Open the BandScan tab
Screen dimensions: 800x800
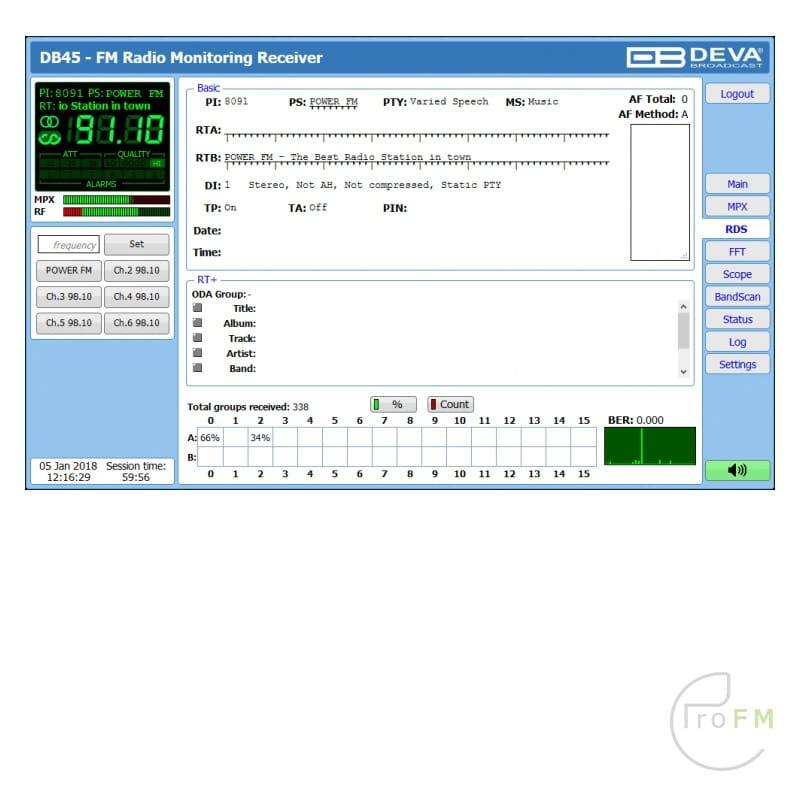tap(737, 297)
